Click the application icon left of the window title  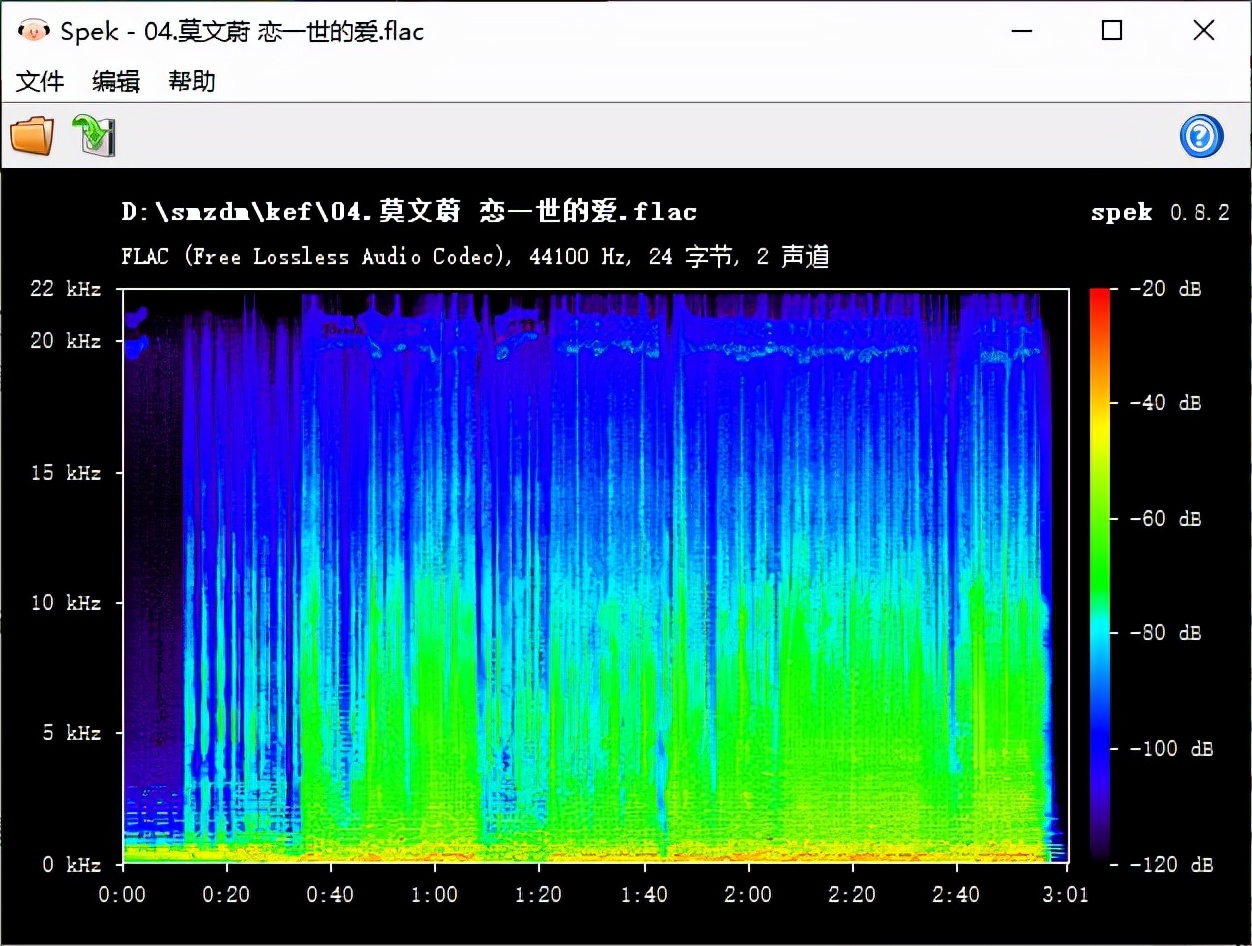pyautogui.click(x=33, y=31)
